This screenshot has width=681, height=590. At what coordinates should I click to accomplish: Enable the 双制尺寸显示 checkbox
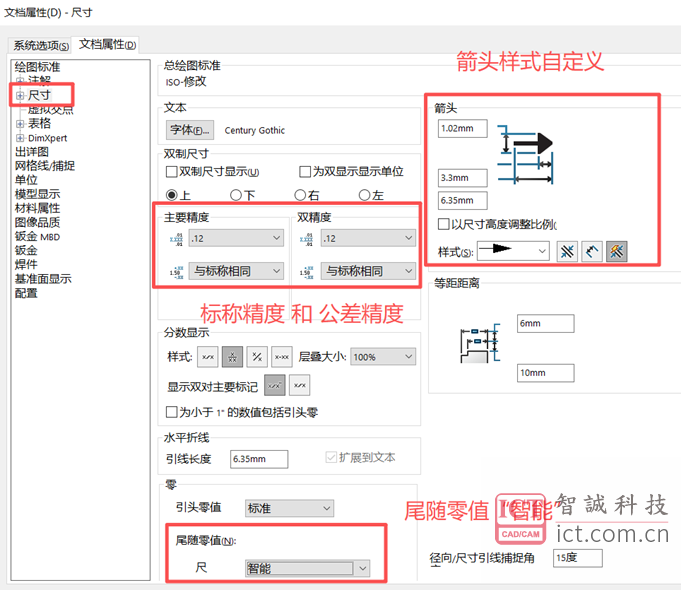tap(172, 172)
